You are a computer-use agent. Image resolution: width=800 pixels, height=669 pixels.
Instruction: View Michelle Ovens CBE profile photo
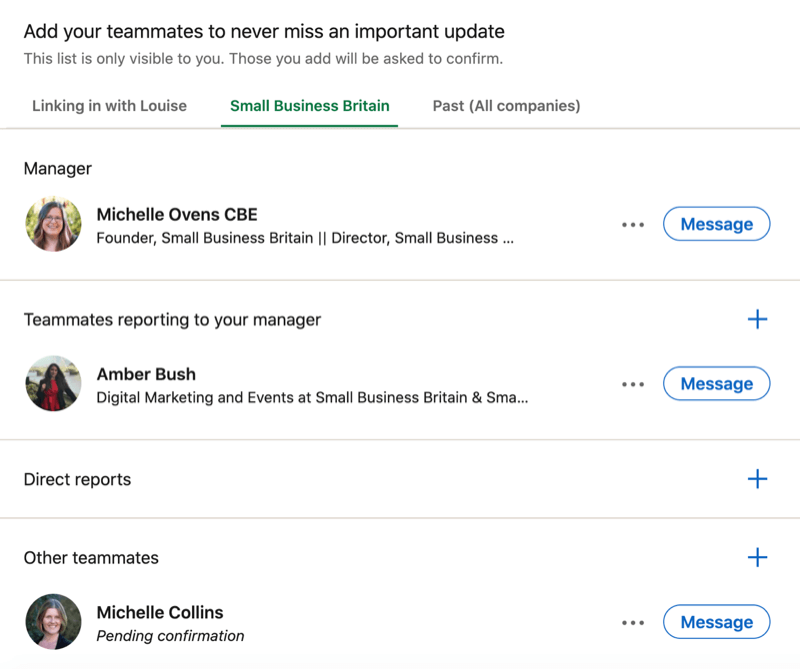[x=54, y=224]
